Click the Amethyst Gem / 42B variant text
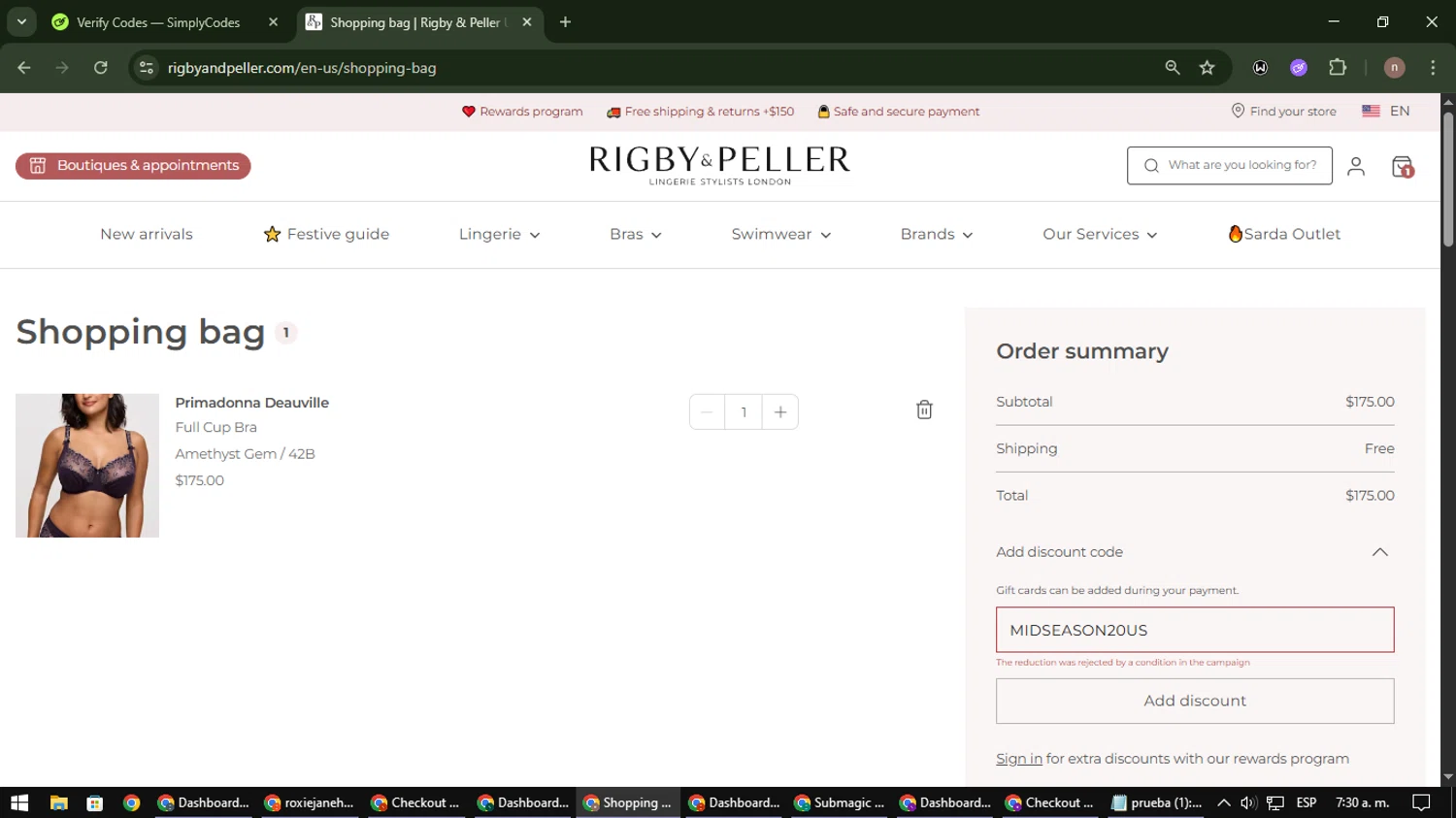Image resolution: width=1456 pixels, height=818 pixels. pos(245,454)
